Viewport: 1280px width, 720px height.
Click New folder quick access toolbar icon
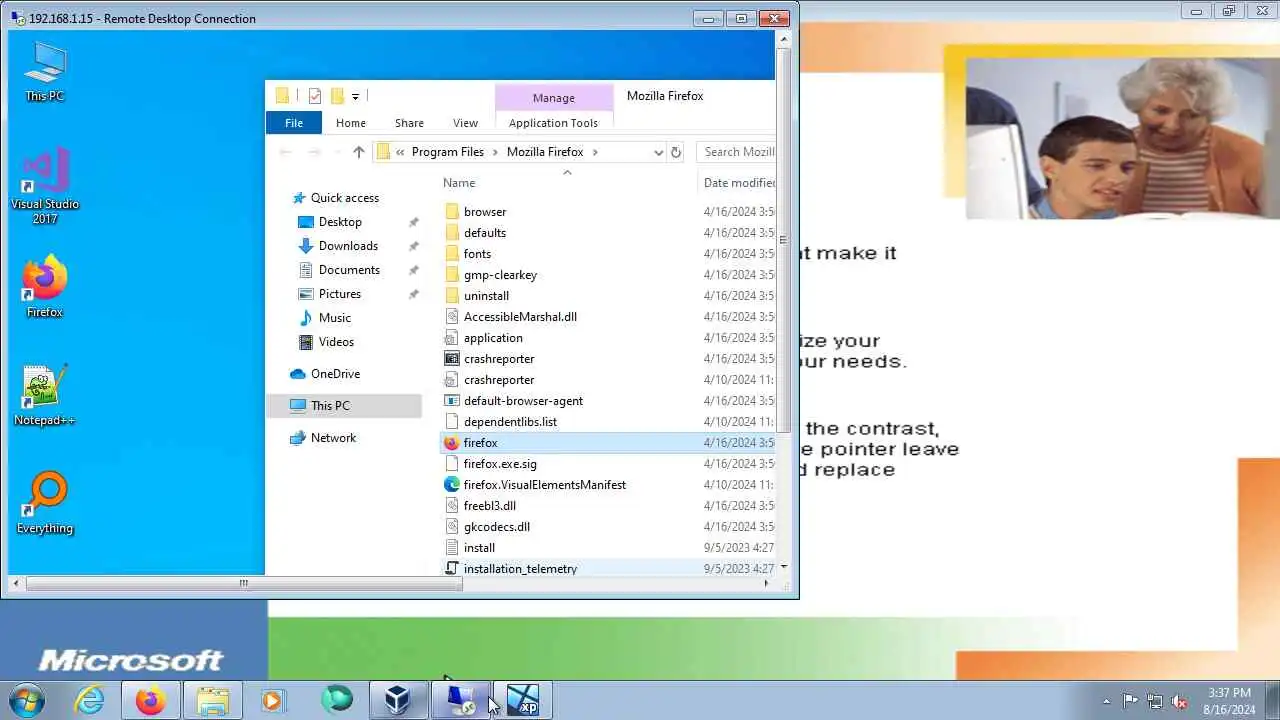pyautogui.click(x=337, y=96)
